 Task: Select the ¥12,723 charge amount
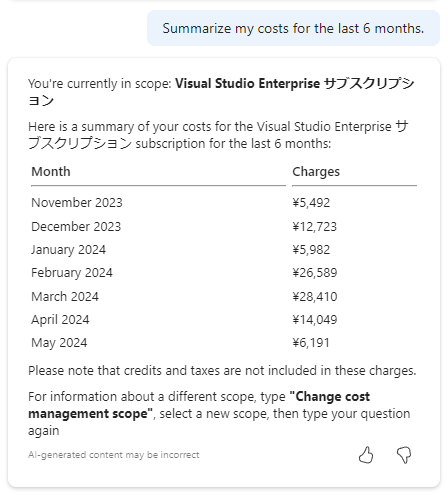(315, 227)
